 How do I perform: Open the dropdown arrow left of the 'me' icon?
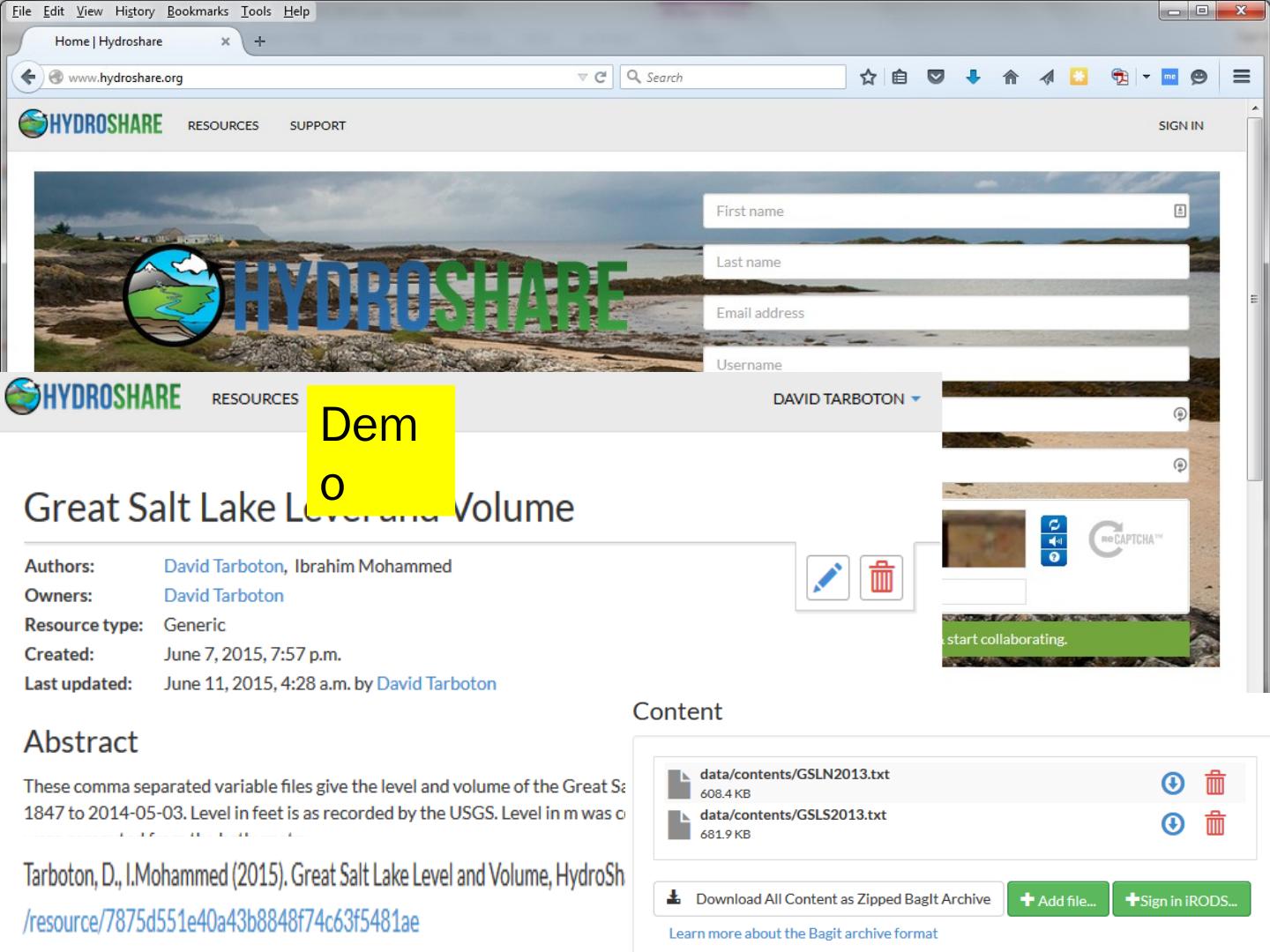point(1147,77)
